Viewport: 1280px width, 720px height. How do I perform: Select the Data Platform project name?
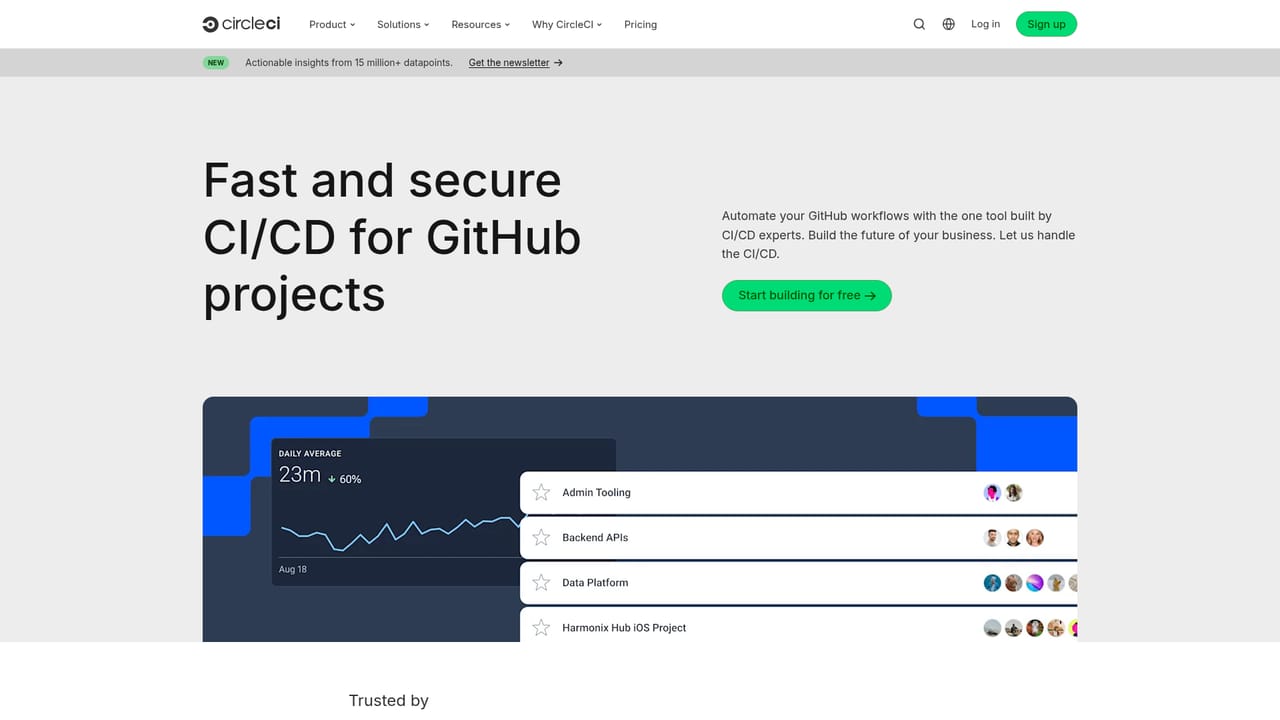click(595, 582)
